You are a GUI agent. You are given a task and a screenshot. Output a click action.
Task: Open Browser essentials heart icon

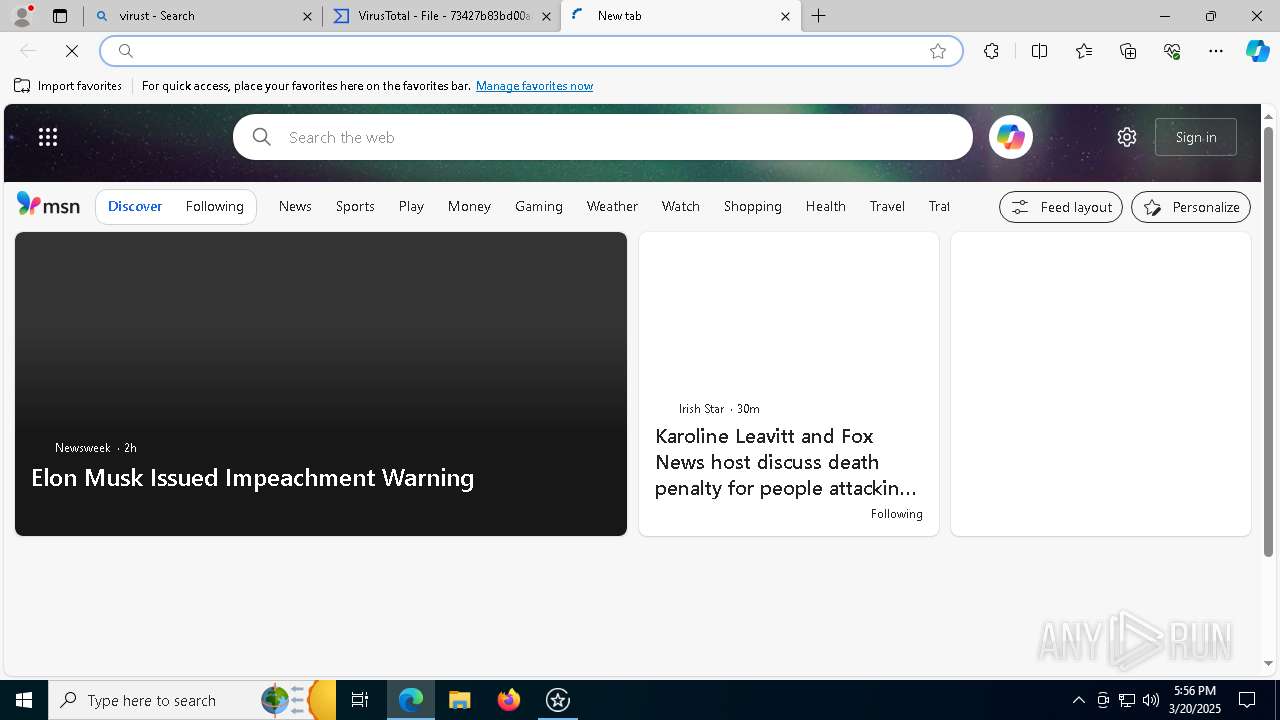coord(1172,51)
